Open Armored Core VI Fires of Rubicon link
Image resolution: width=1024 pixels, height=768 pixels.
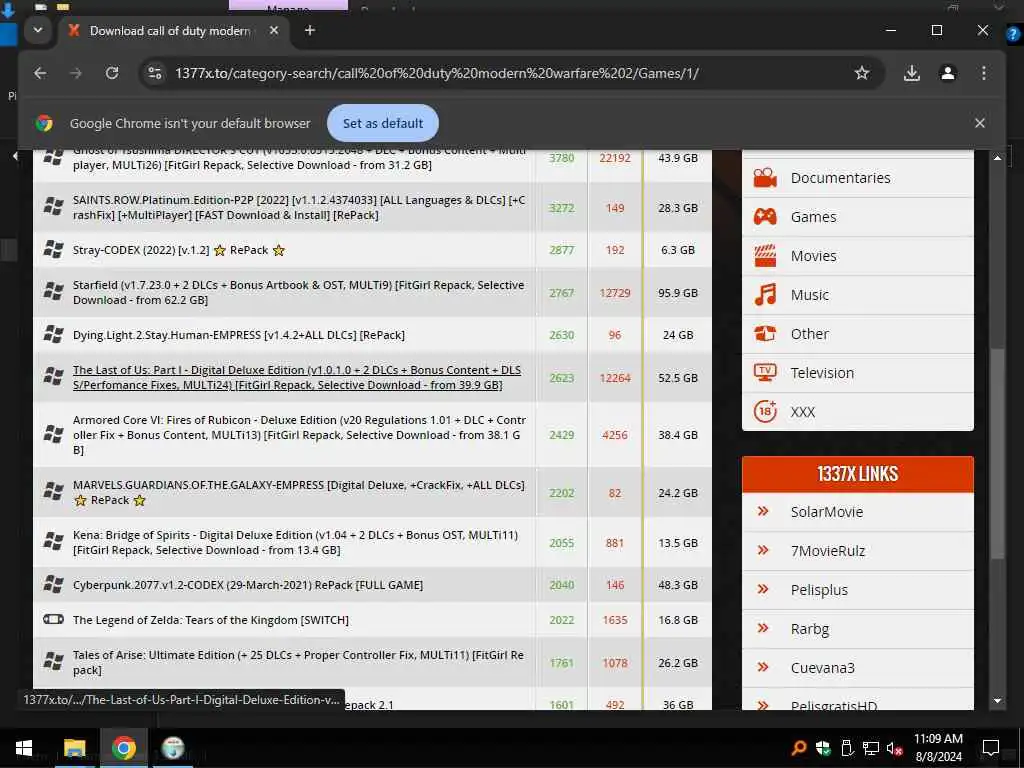pyautogui.click(x=299, y=435)
